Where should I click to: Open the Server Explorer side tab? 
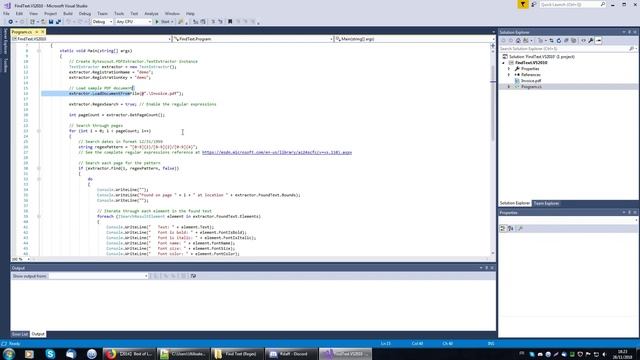click(x=5, y=41)
